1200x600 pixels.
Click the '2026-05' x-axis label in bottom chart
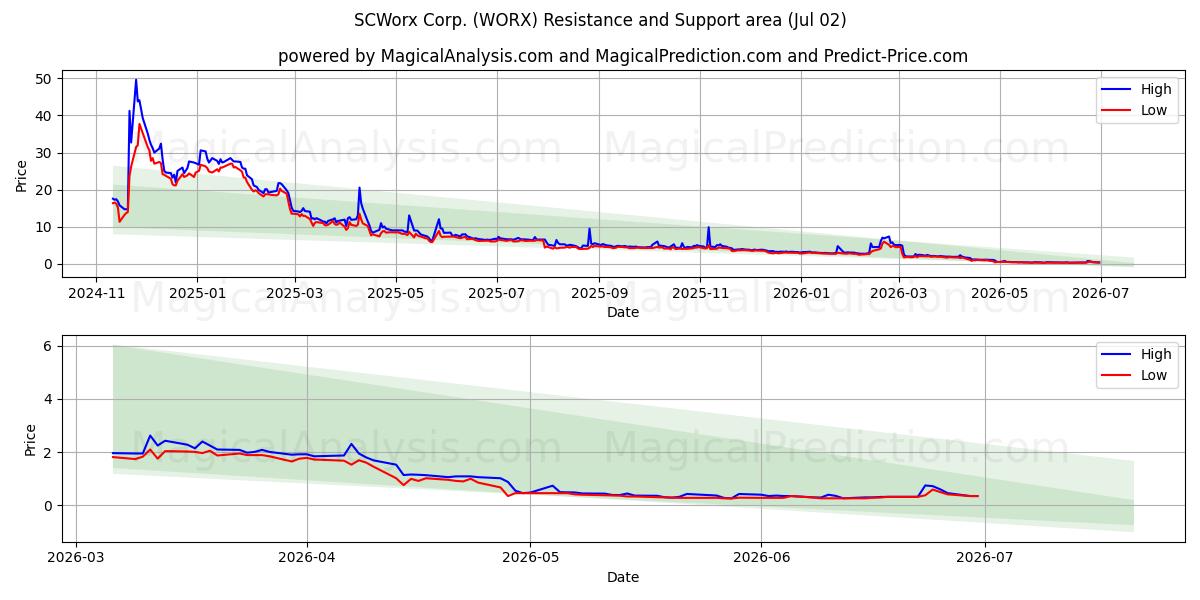529,558
